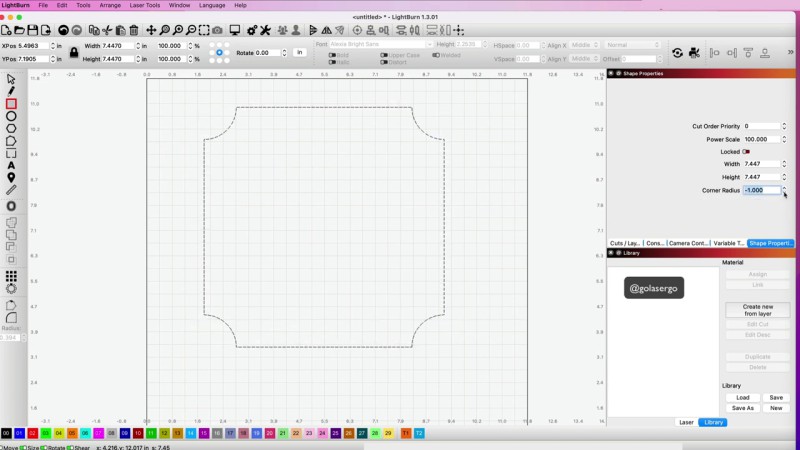Select the Draw Ellipse tool
The image size is (800, 450).
coord(11,116)
